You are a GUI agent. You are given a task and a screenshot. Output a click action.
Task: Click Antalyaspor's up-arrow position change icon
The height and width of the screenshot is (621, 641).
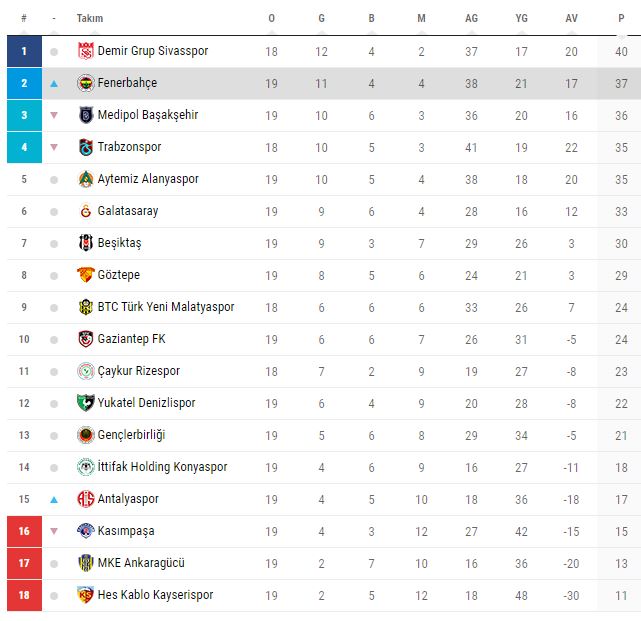[x=54, y=499]
